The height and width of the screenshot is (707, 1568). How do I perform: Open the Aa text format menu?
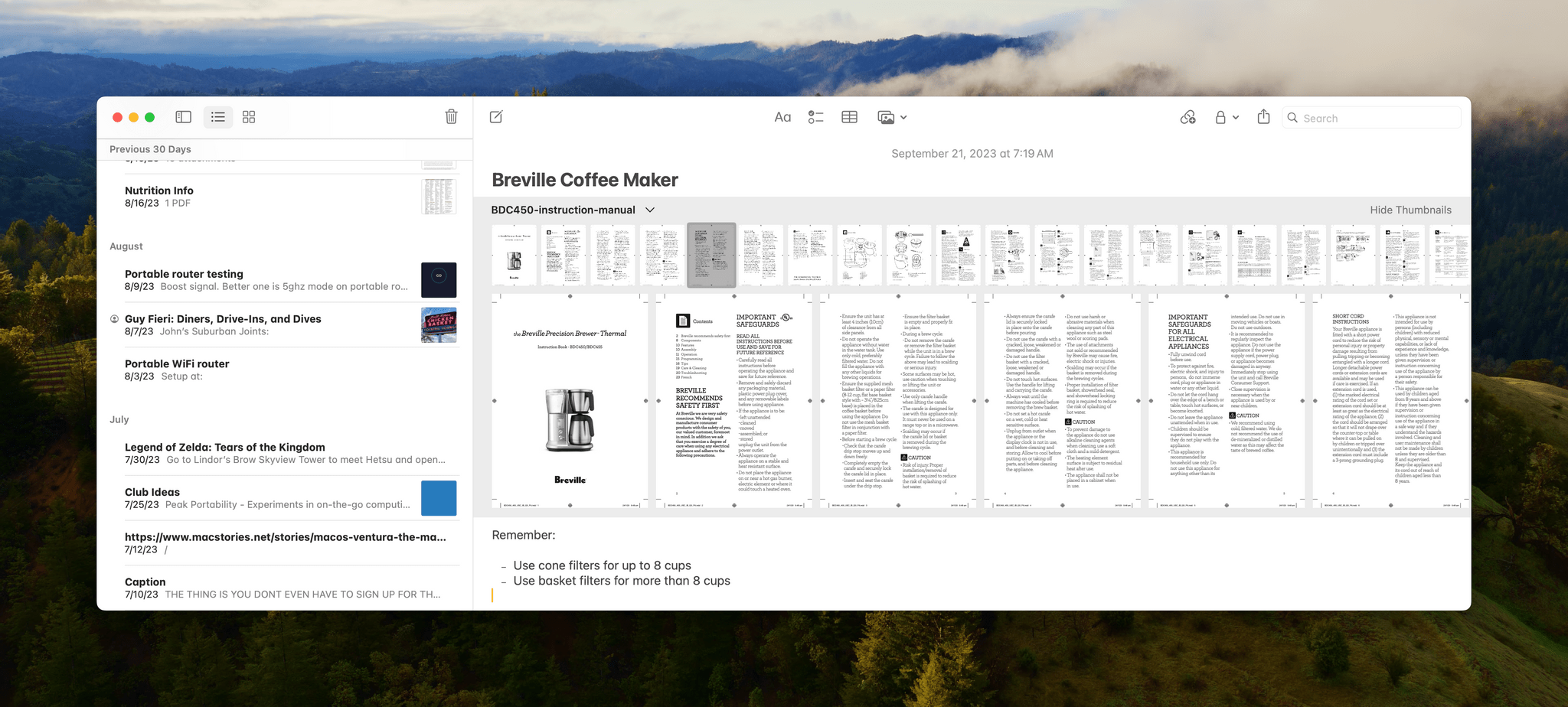782,117
